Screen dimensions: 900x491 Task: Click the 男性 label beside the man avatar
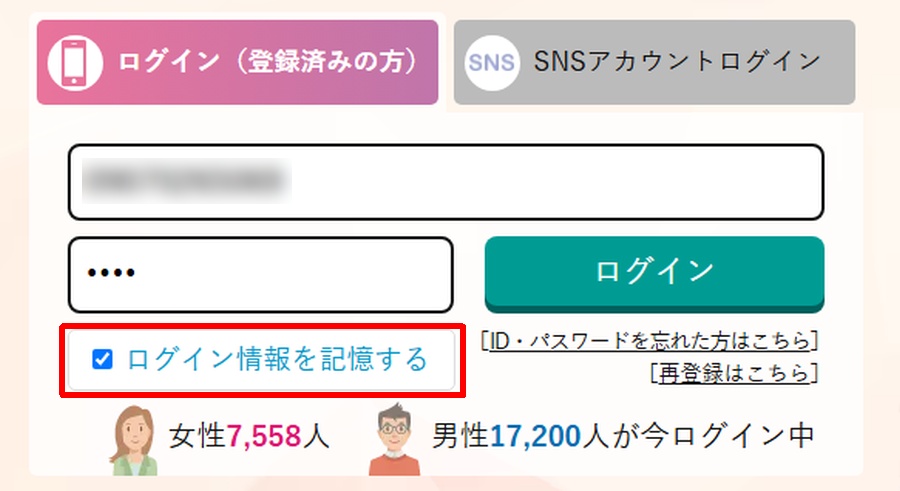click(x=459, y=437)
